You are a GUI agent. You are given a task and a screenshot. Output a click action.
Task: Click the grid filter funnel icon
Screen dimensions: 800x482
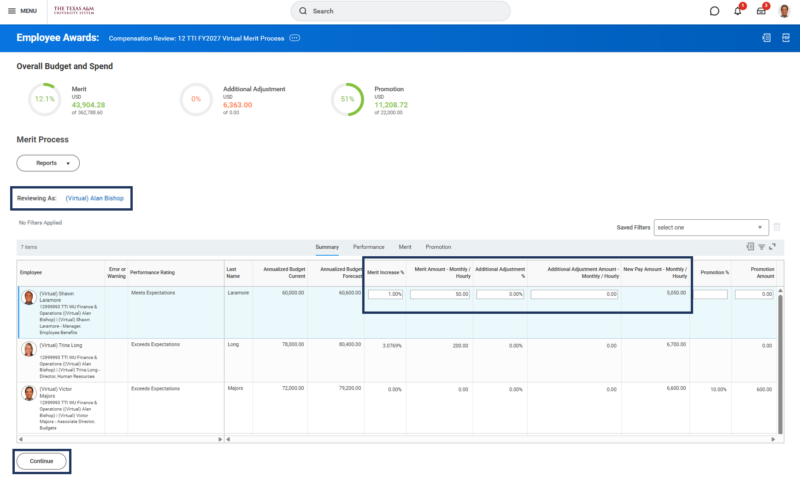761,247
